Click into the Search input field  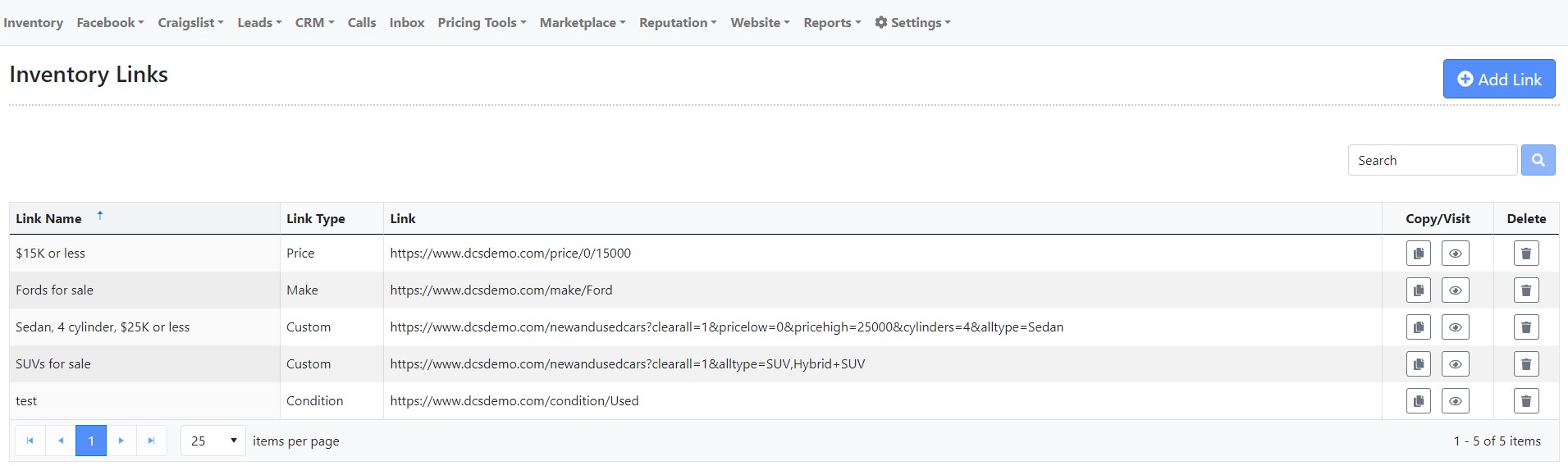coord(1431,160)
